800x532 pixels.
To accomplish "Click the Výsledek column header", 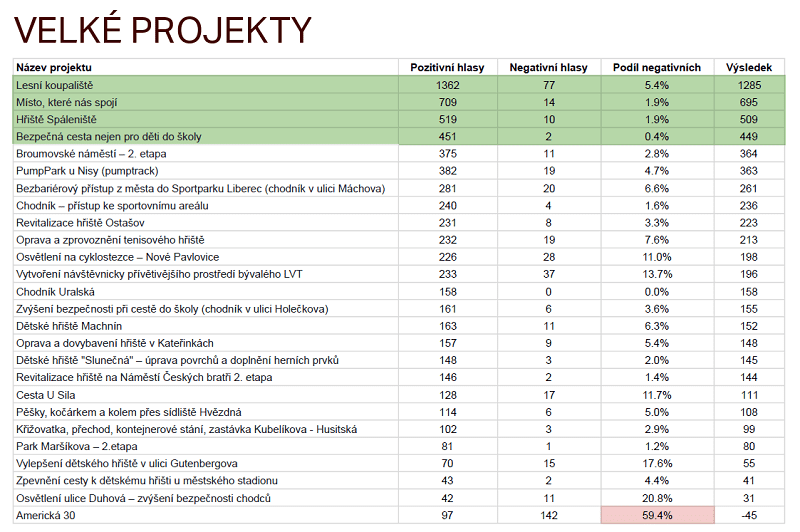I will (x=749, y=67).
